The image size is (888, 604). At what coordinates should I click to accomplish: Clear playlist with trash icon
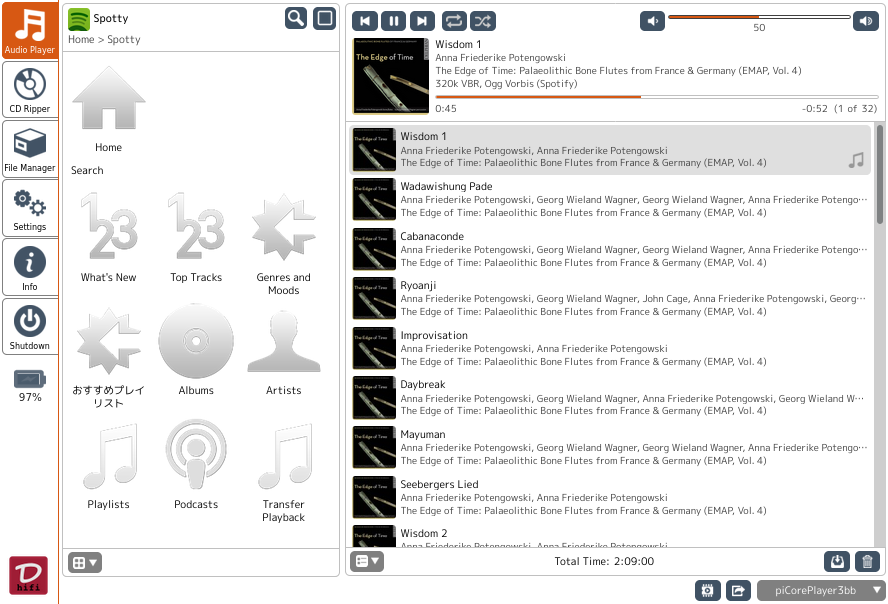click(x=867, y=562)
